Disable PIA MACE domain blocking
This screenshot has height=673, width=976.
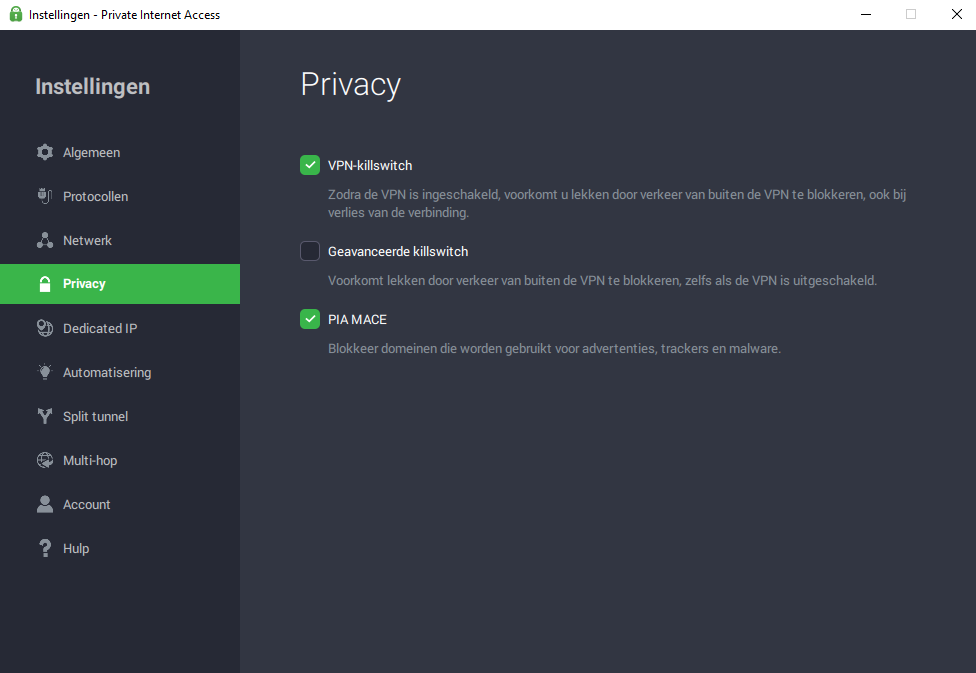309,319
